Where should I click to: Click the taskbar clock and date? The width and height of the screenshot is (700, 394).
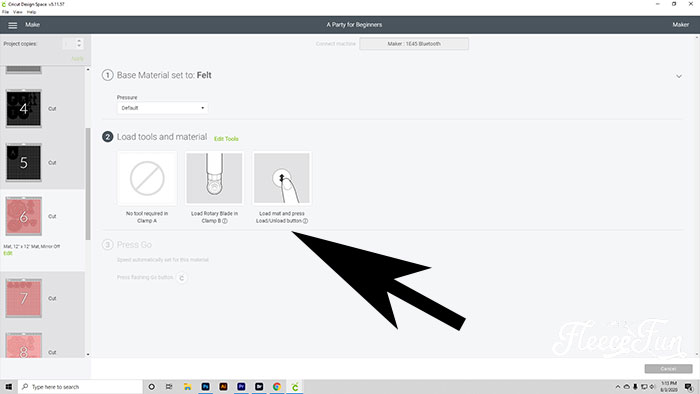669,387
